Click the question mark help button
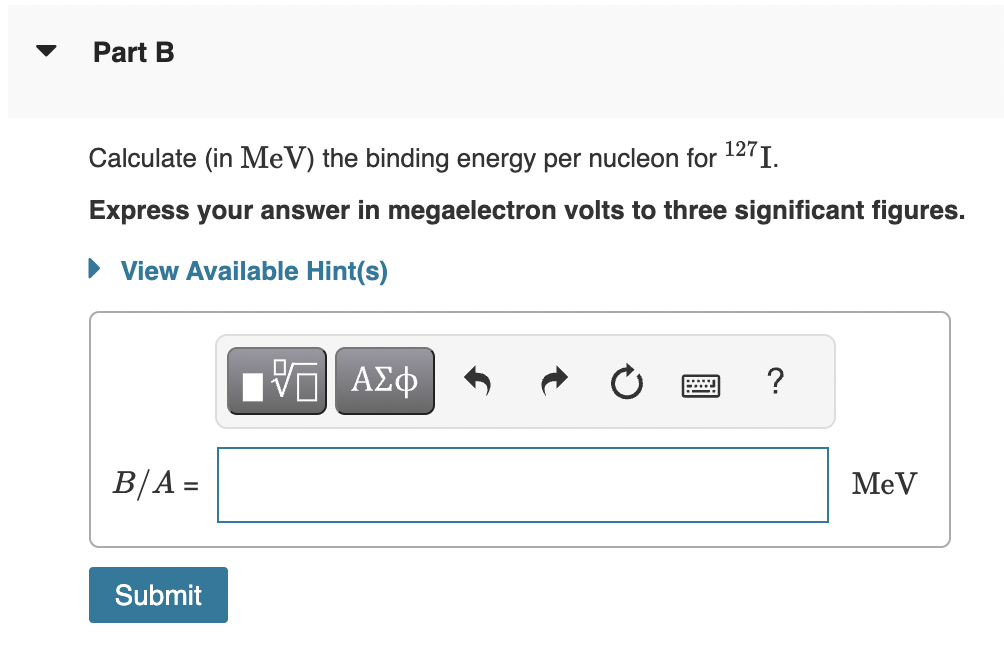This screenshot has width=1004, height=646. point(775,380)
